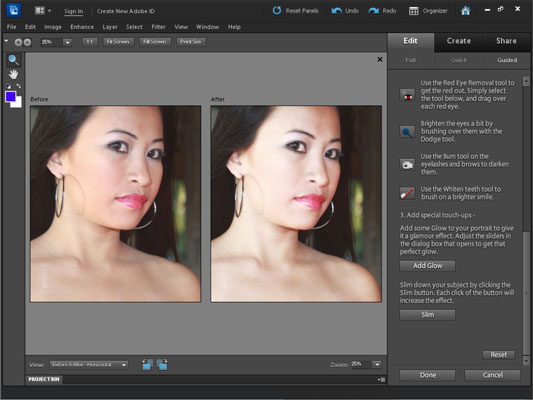The image size is (533, 400).
Task: Click the Cancel button
Action: pyautogui.click(x=493, y=375)
